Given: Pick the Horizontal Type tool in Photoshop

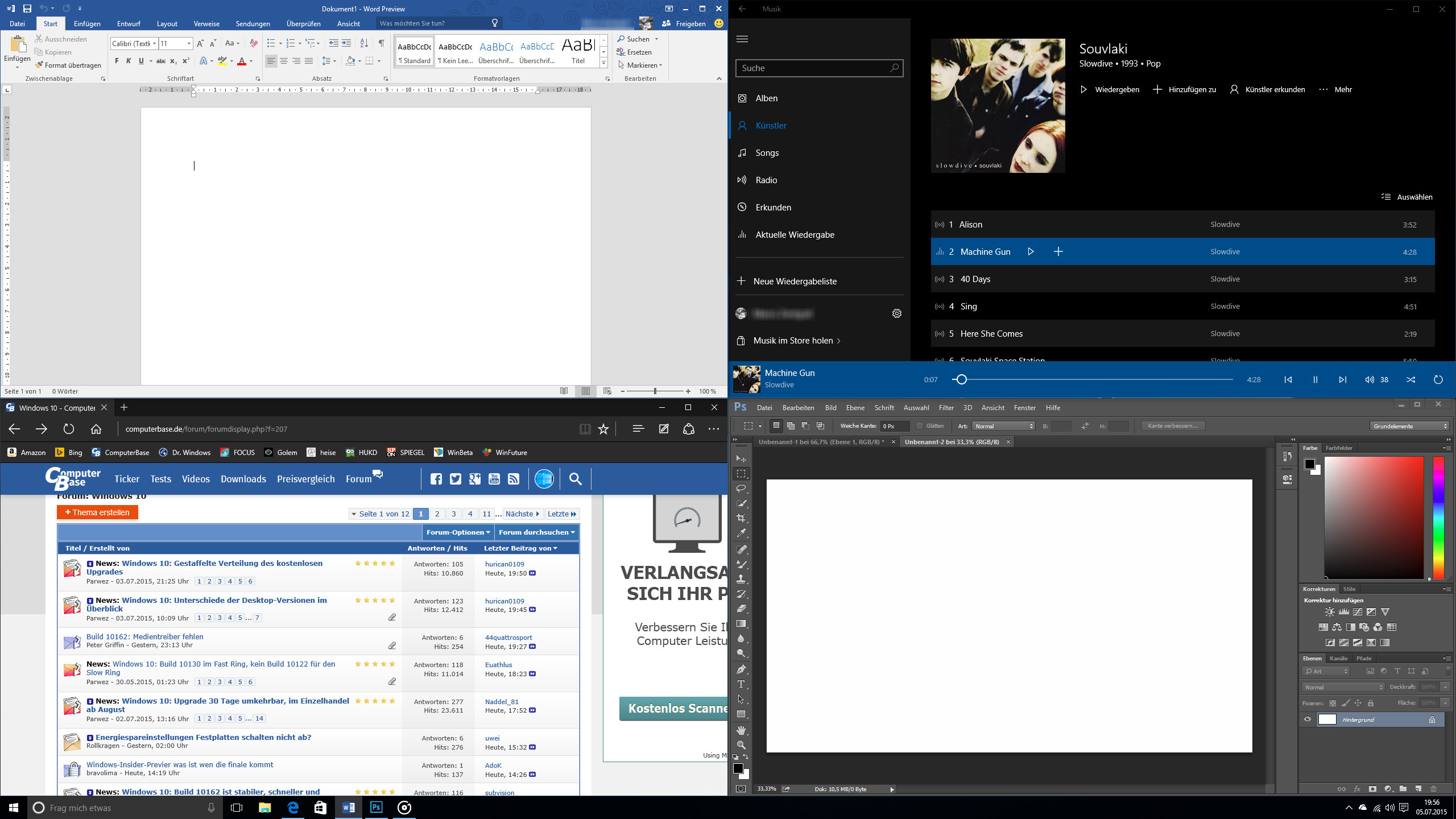Looking at the screenshot, I should (741, 684).
